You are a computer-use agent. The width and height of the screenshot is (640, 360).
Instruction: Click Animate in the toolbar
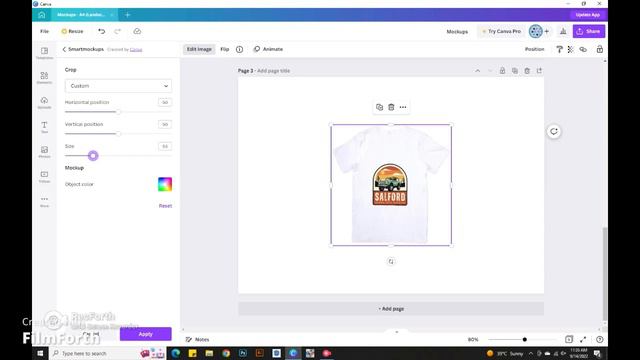pyautogui.click(x=268, y=49)
